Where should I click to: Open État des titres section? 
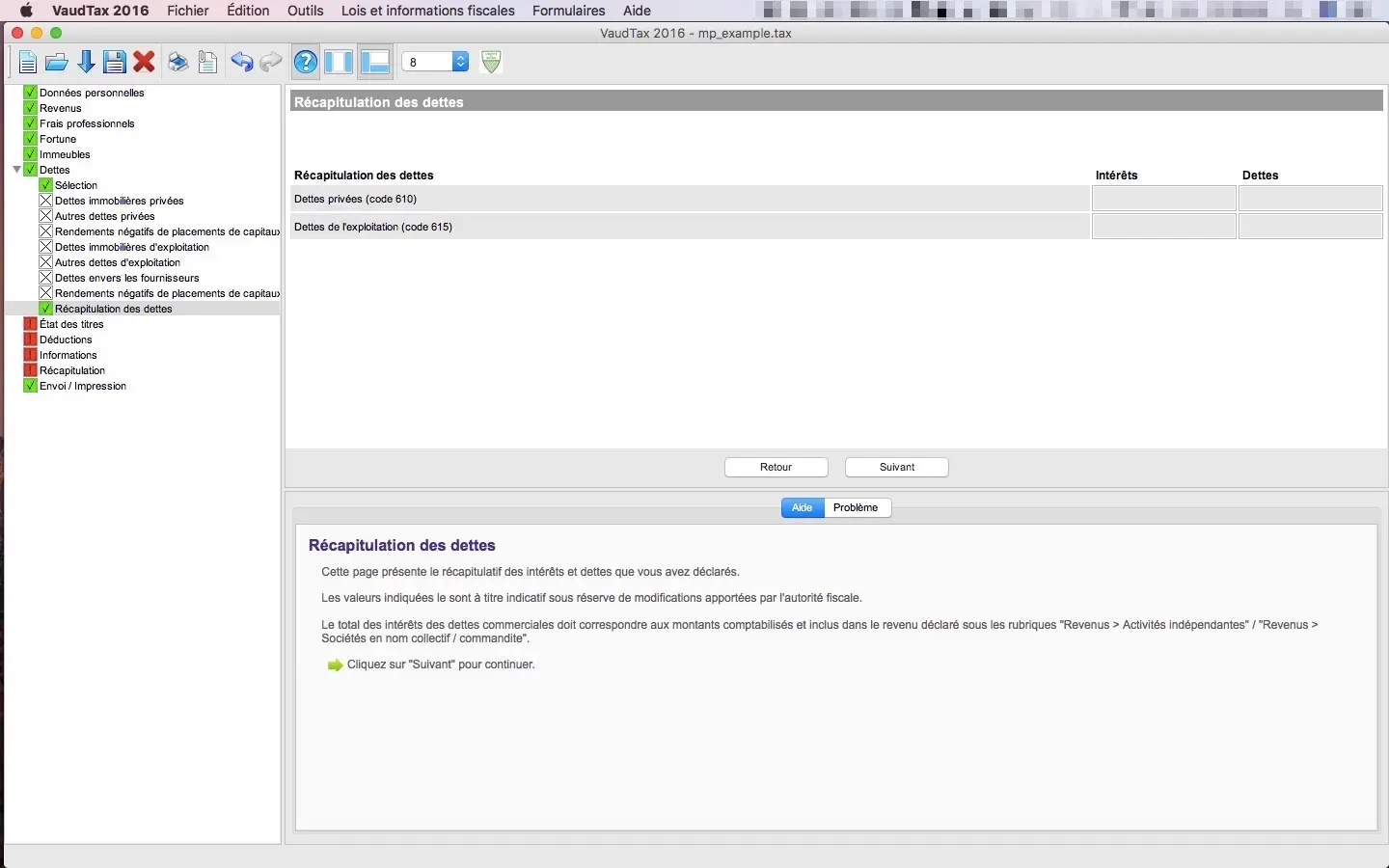(71, 324)
